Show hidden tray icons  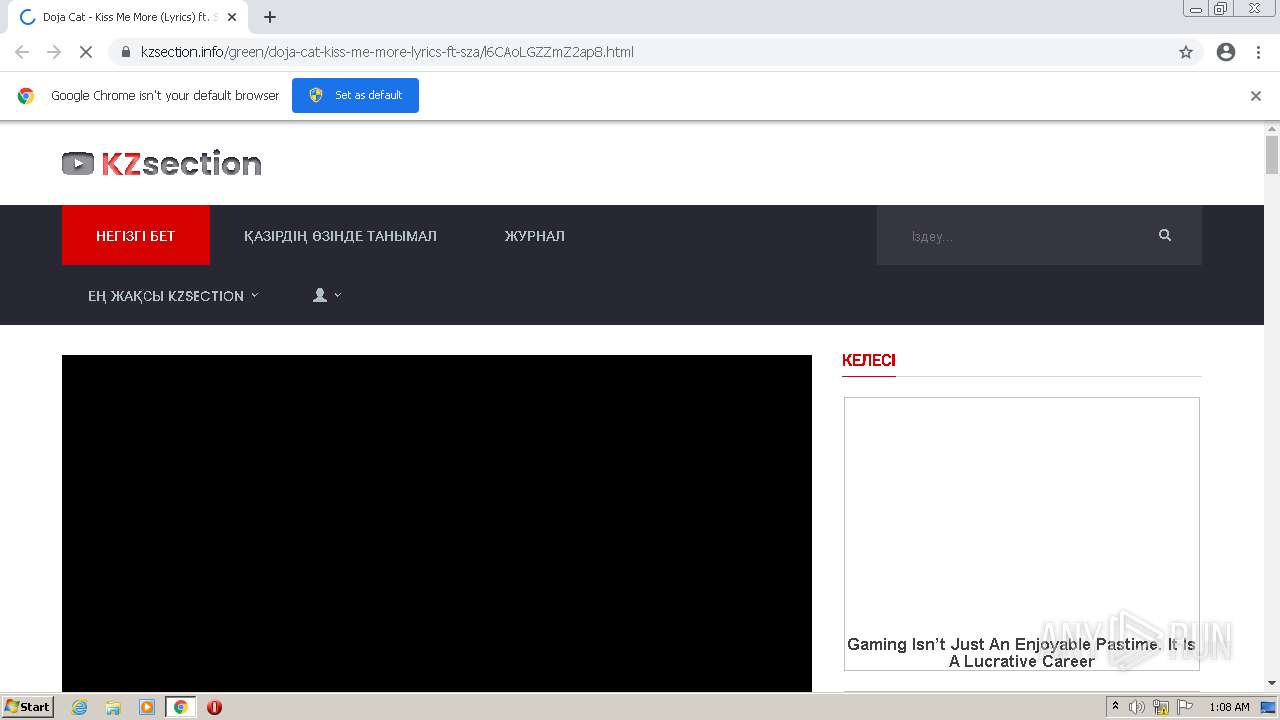point(1115,707)
